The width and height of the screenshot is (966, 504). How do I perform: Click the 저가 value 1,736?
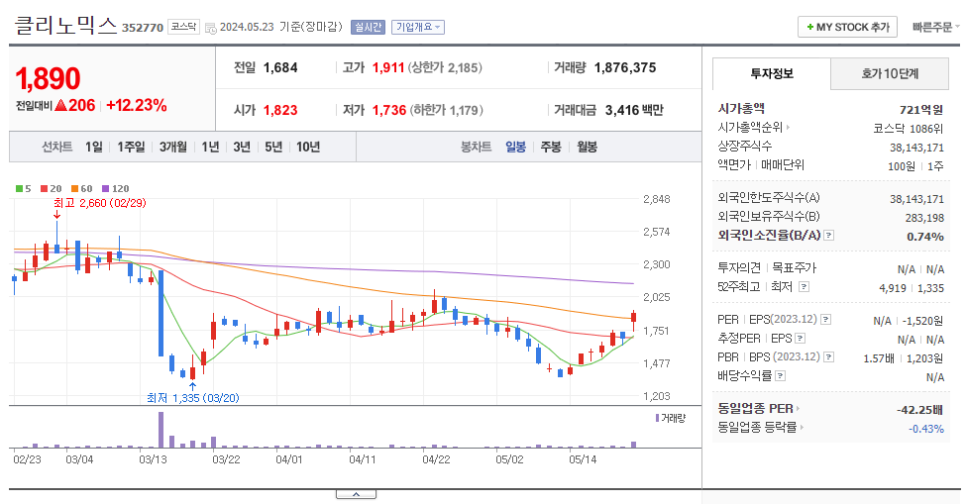(389, 110)
